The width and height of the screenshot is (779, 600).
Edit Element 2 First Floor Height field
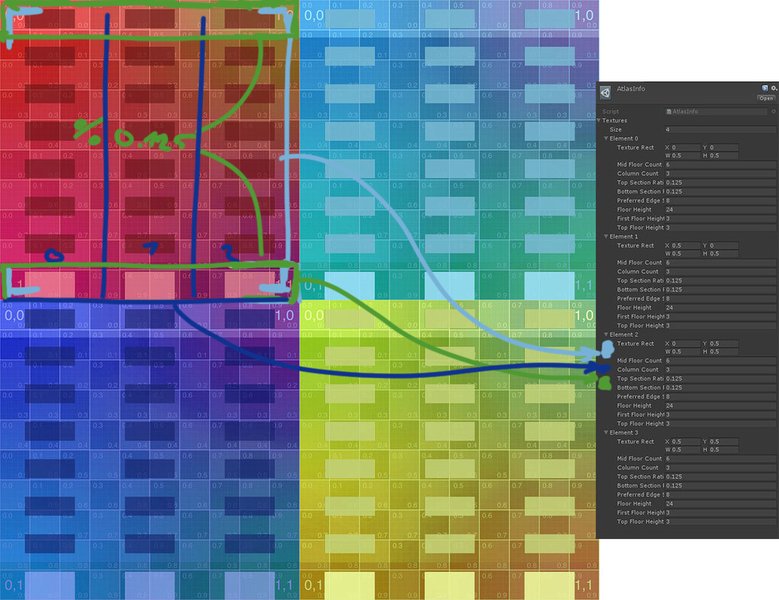coord(720,414)
